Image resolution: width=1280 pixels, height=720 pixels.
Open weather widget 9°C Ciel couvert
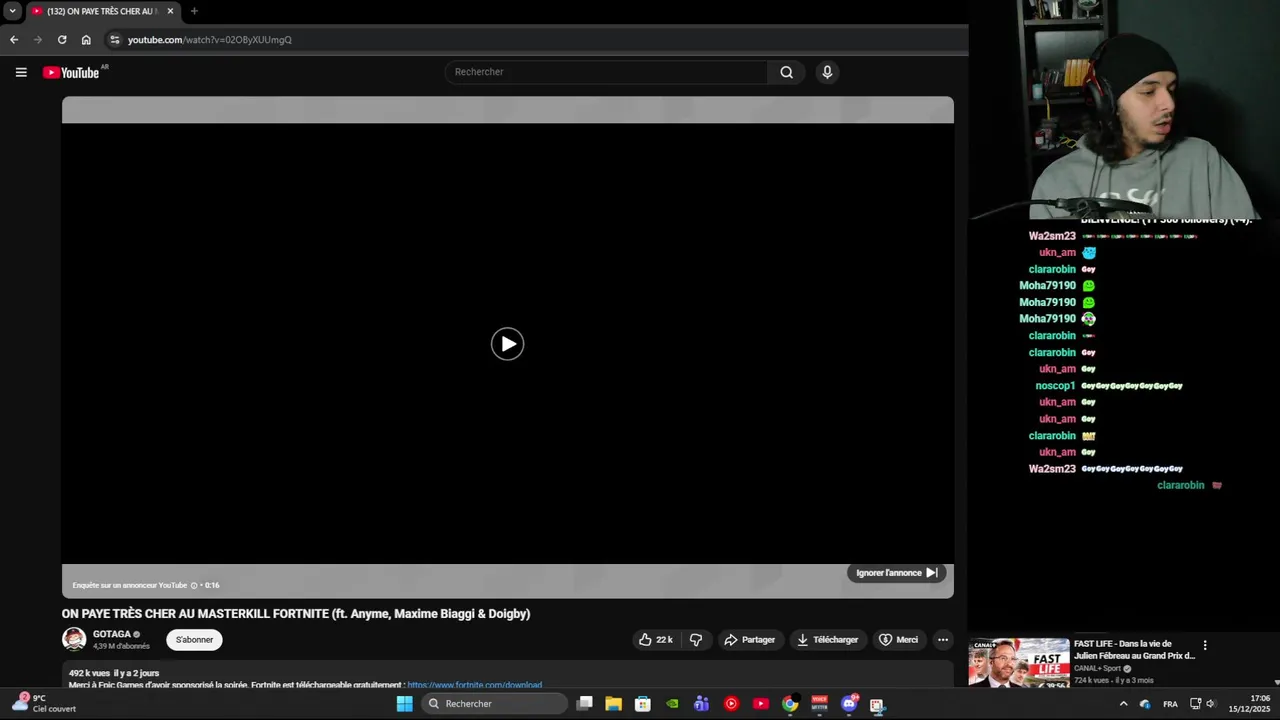click(44, 704)
